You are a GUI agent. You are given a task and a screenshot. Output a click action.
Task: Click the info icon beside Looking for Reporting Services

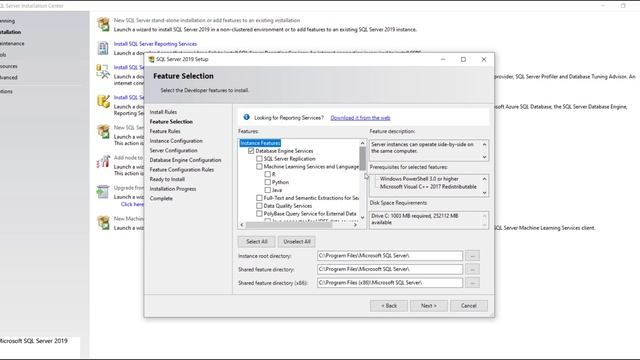pos(247,117)
